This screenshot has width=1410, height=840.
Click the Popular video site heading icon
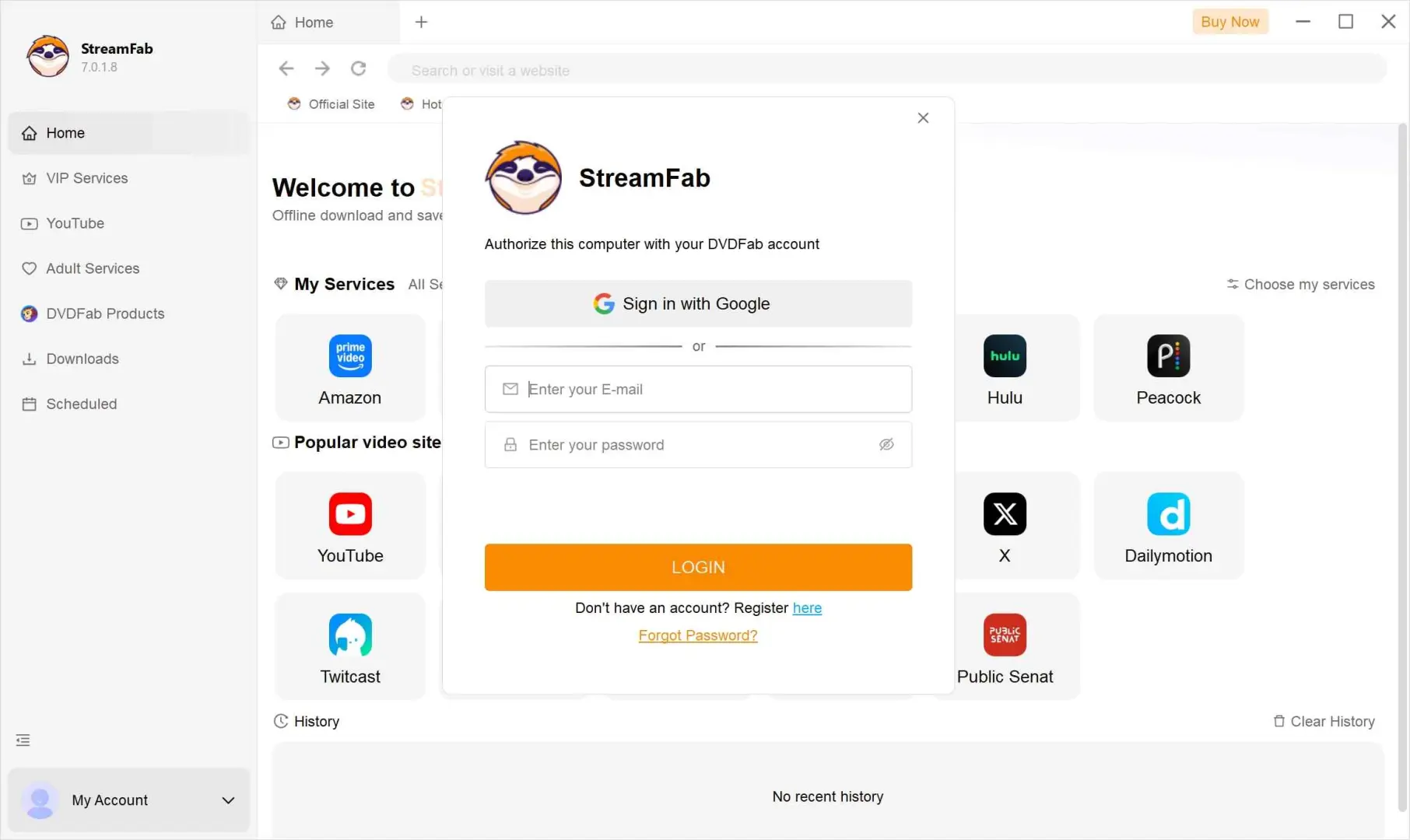(x=280, y=443)
